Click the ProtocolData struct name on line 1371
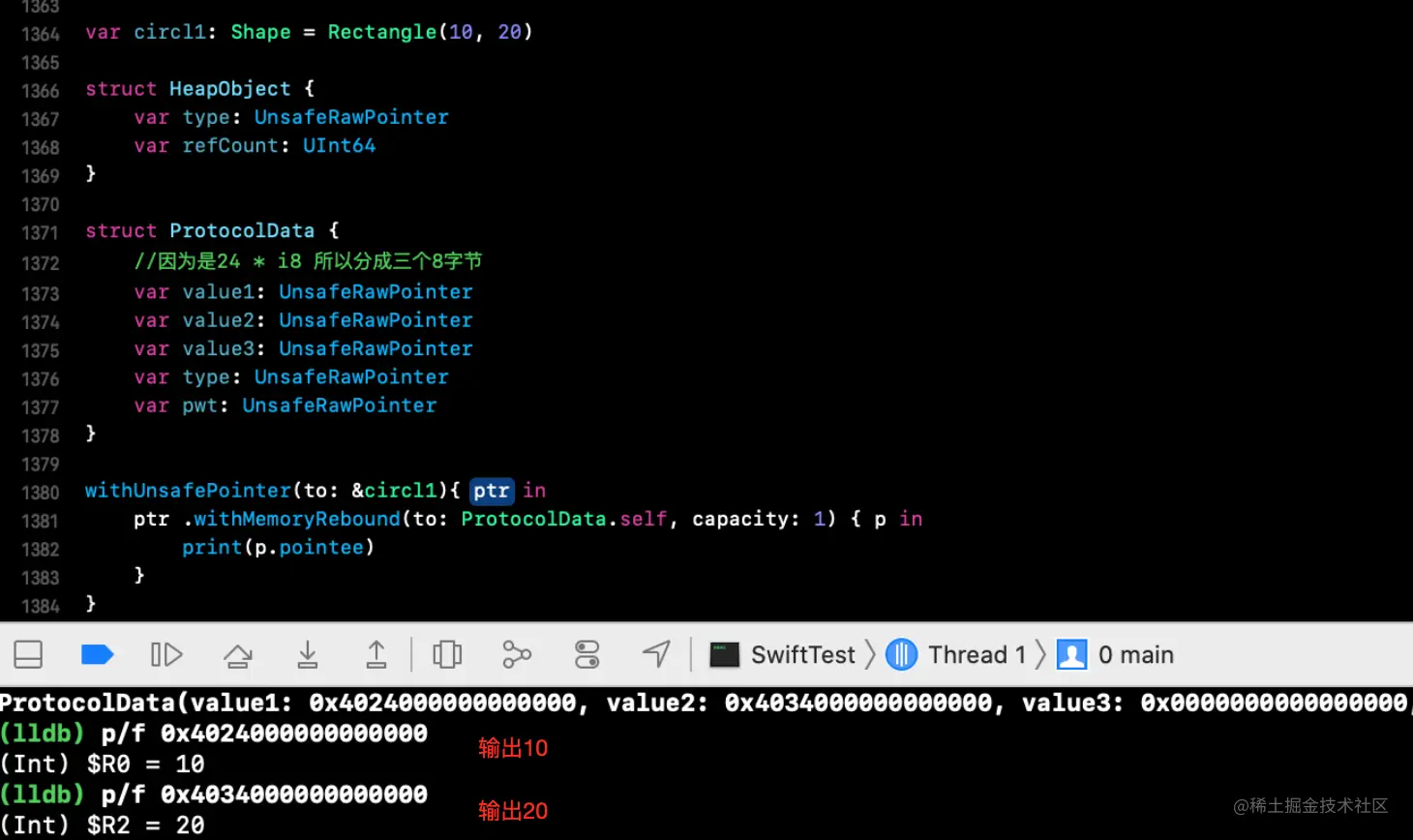 [242, 231]
